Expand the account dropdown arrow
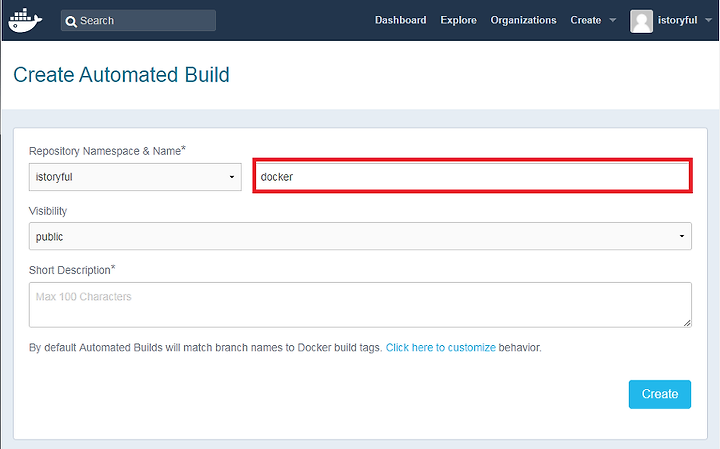The image size is (720, 449). click(708, 20)
